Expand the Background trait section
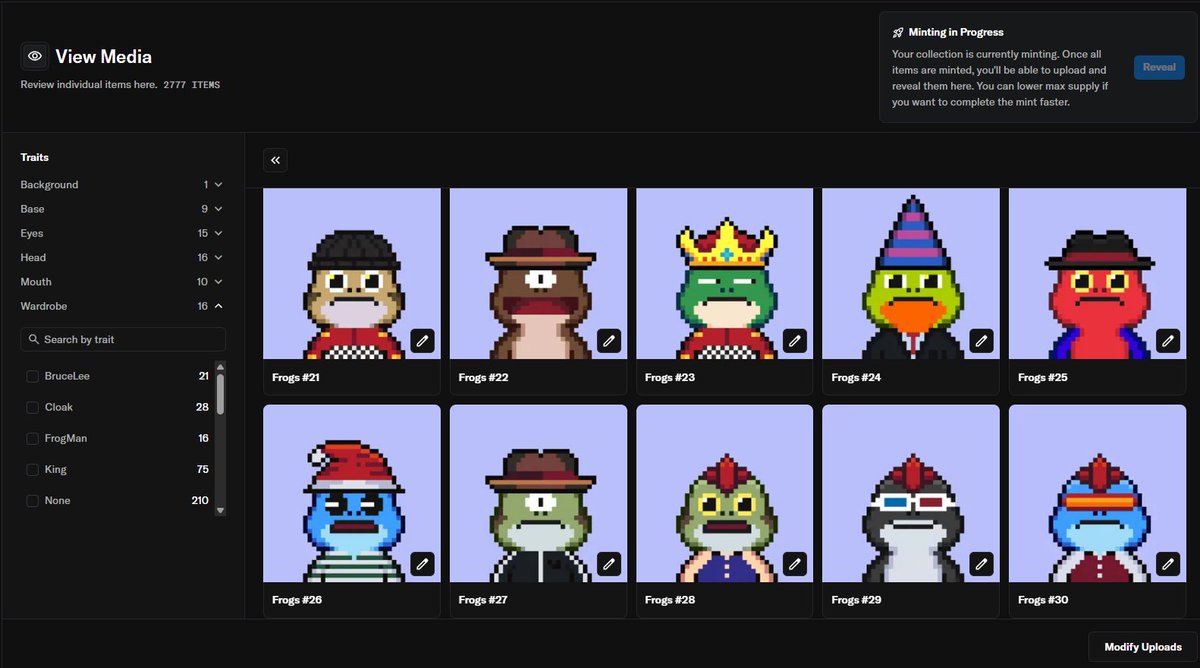The image size is (1200, 668). point(122,185)
